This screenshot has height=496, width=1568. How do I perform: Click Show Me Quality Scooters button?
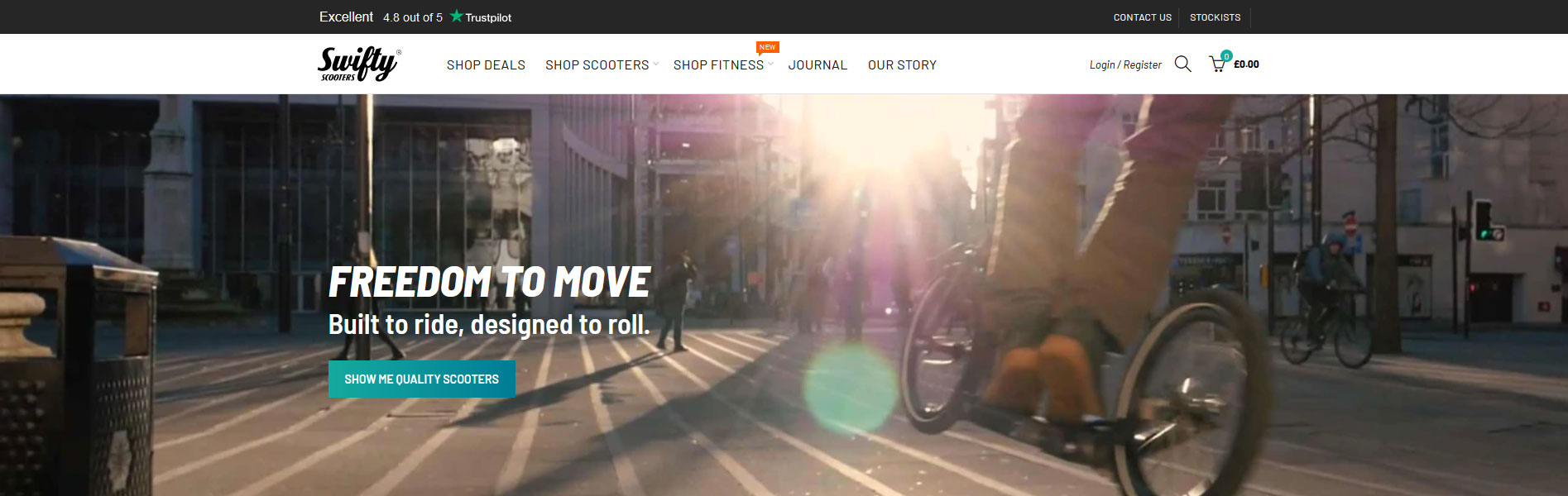[x=422, y=379]
